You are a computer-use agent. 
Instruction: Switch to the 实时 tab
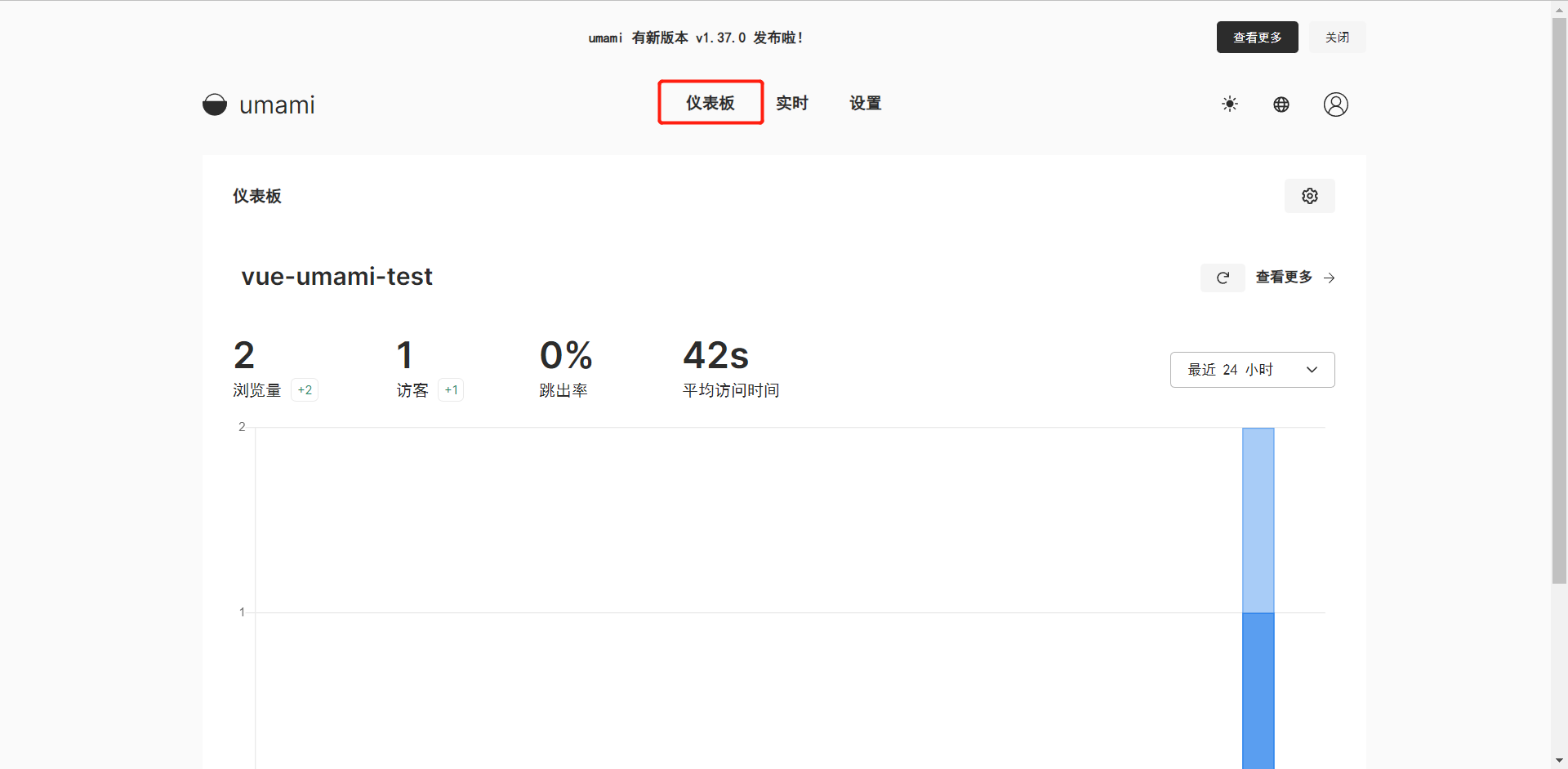[792, 103]
